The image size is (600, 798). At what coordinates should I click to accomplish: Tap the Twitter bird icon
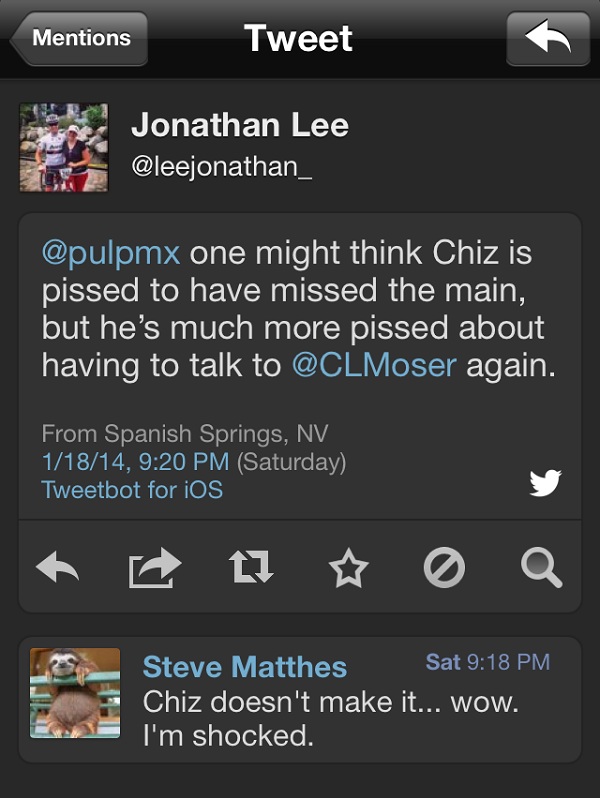[x=545, y=484]
